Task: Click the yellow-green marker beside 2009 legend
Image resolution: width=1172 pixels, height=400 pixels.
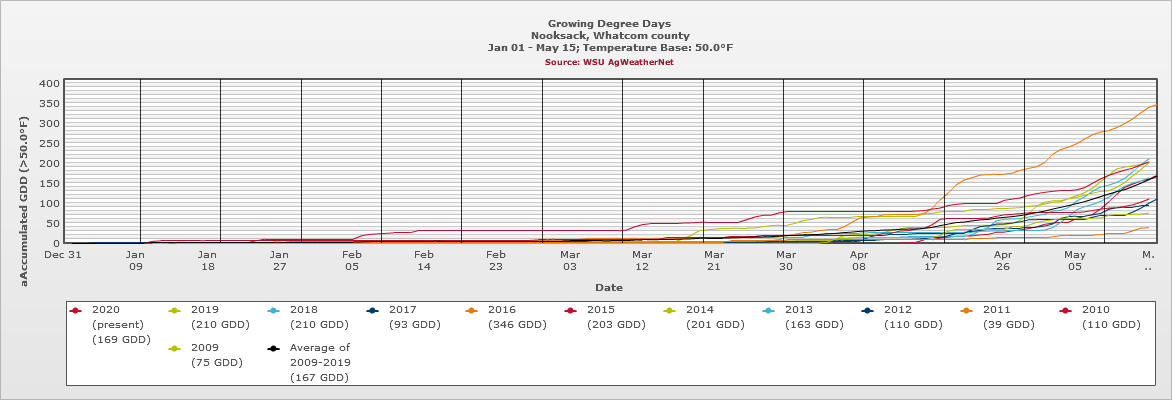Action: click(175, 348)
